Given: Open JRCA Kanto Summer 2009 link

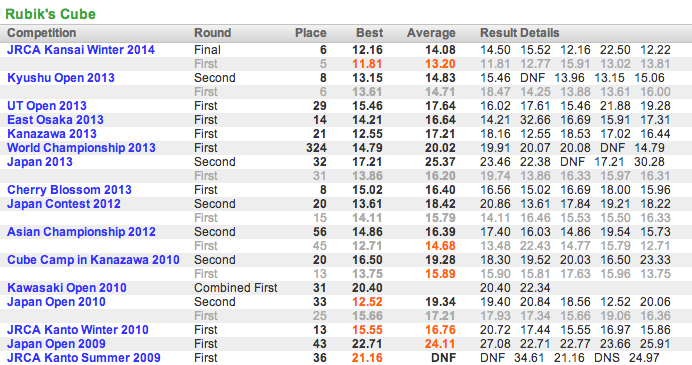Looking at the screenshot, I should (84, 358).
